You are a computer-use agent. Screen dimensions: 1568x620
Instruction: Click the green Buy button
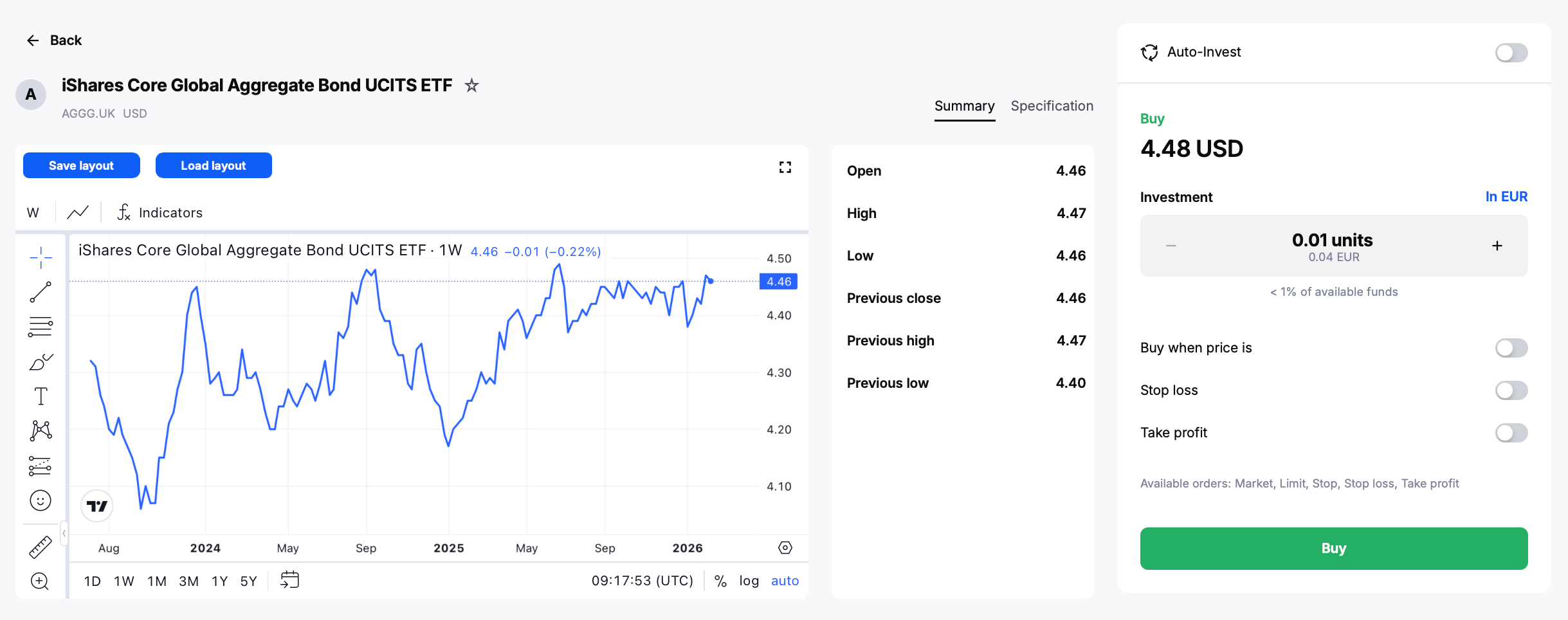(1333, 549)
